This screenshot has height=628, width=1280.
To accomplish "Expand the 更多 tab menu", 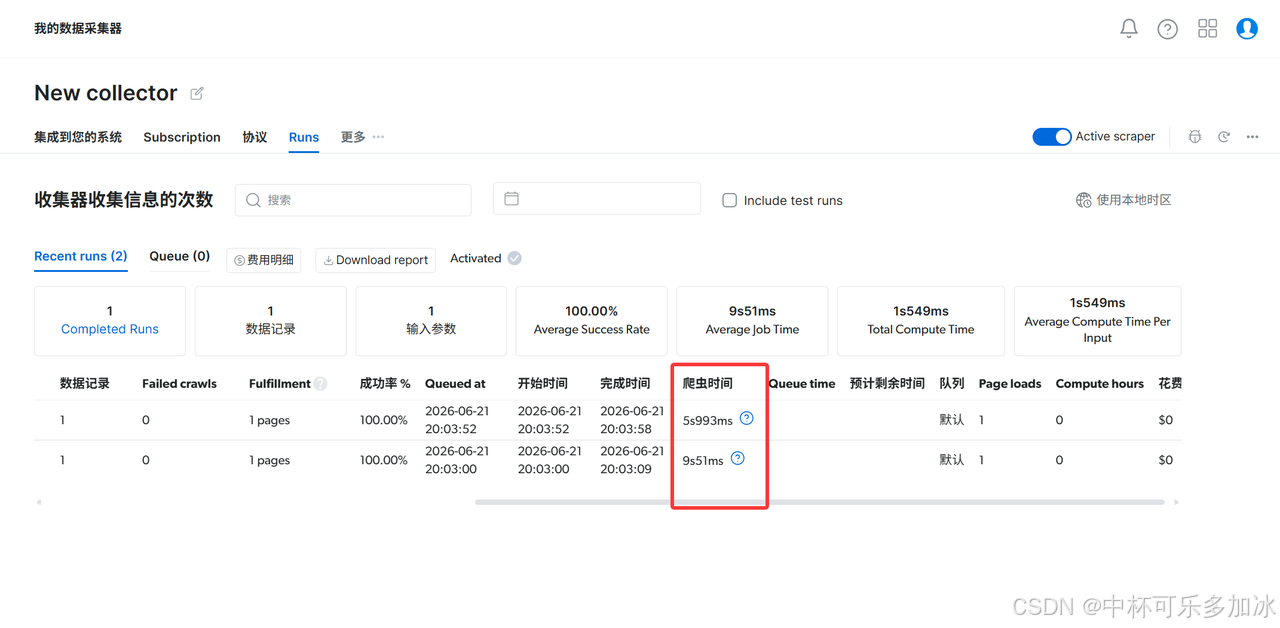I will [362, 137].
